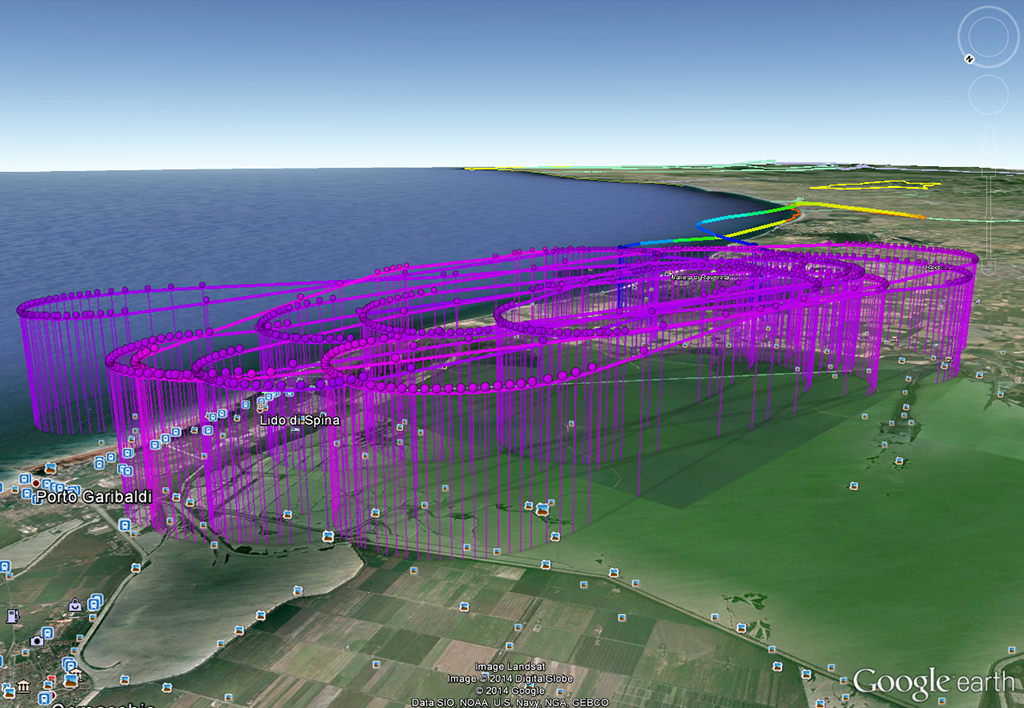Zoom in using the top of the zoom slider
1024x708 pixels.
point(987,172)
